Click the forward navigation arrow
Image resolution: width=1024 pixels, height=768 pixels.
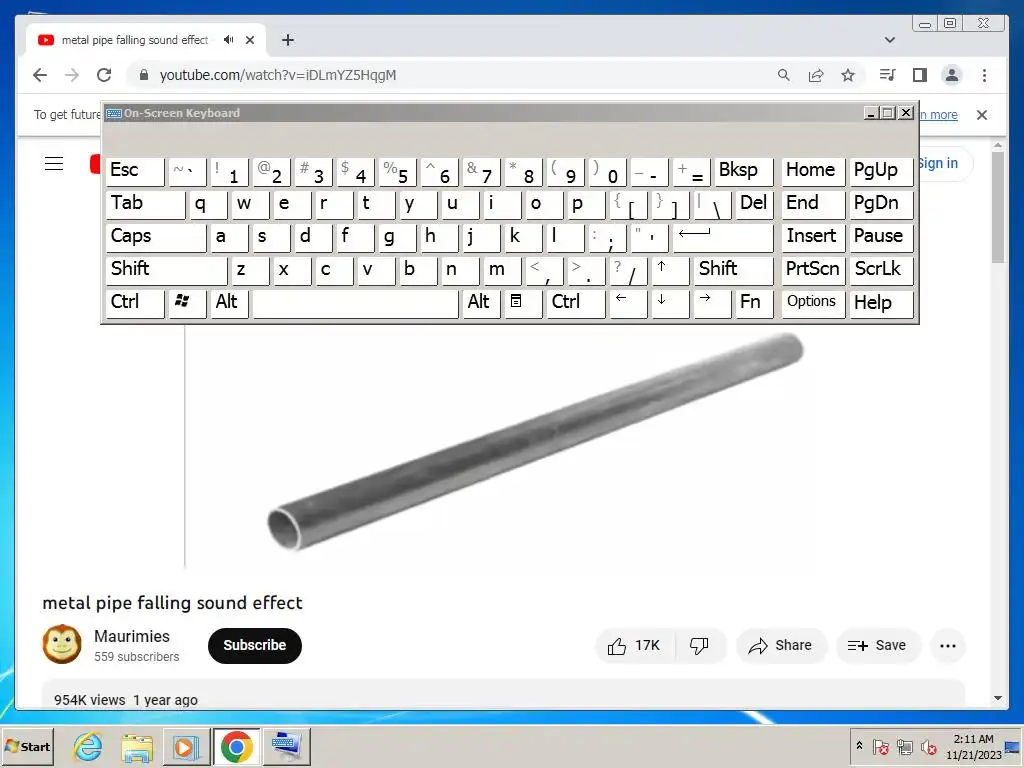point(72,75)
